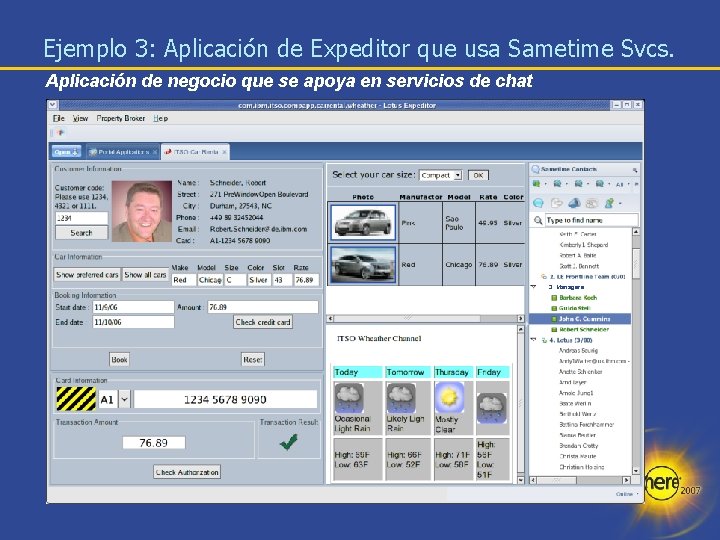Click the Transaction Amount field 76.89
720x540 pixels.
click(x=154, y=443)
